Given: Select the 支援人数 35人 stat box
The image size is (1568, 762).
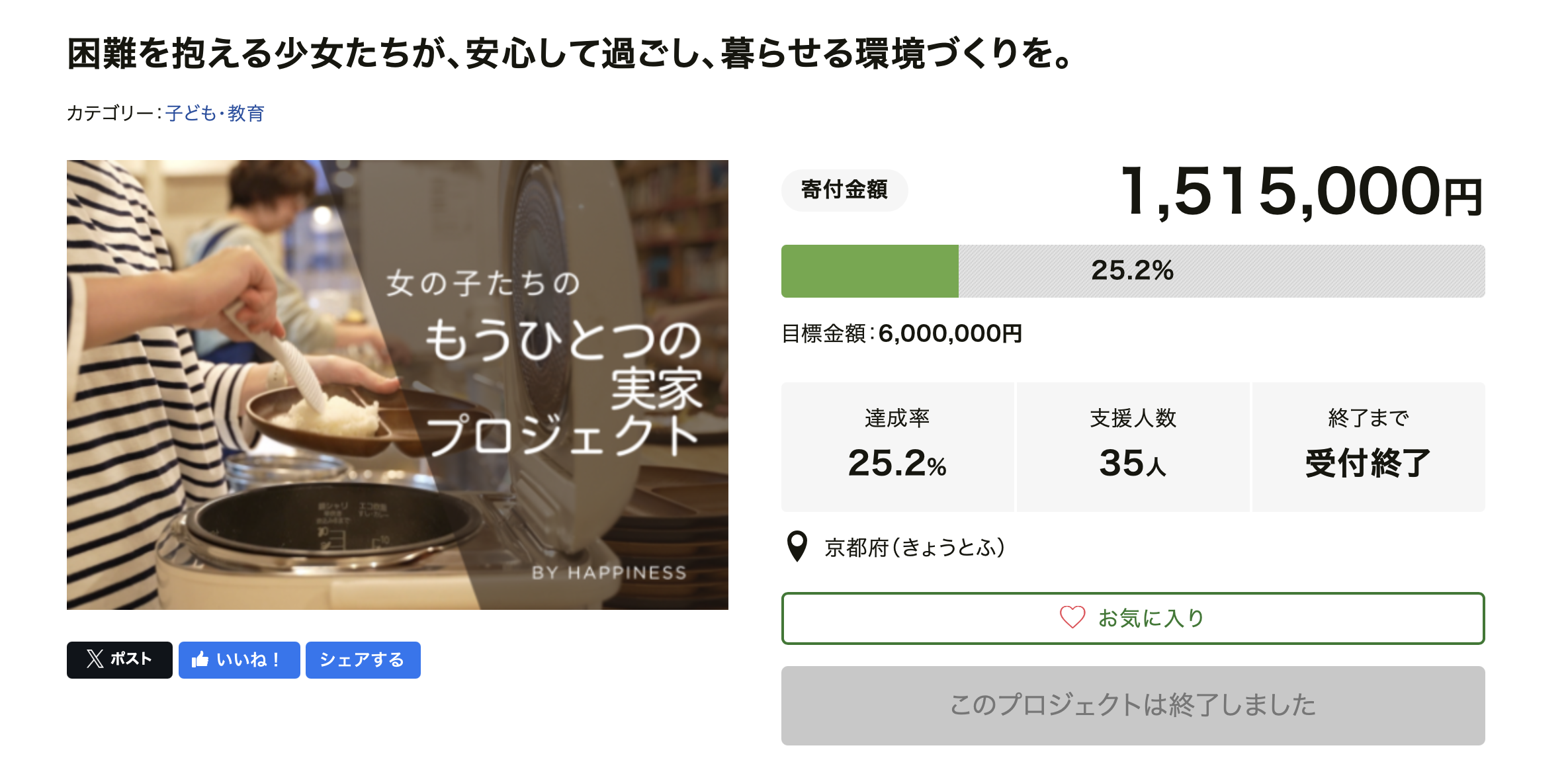Looking at the screenshot, I should [1133, 446].
